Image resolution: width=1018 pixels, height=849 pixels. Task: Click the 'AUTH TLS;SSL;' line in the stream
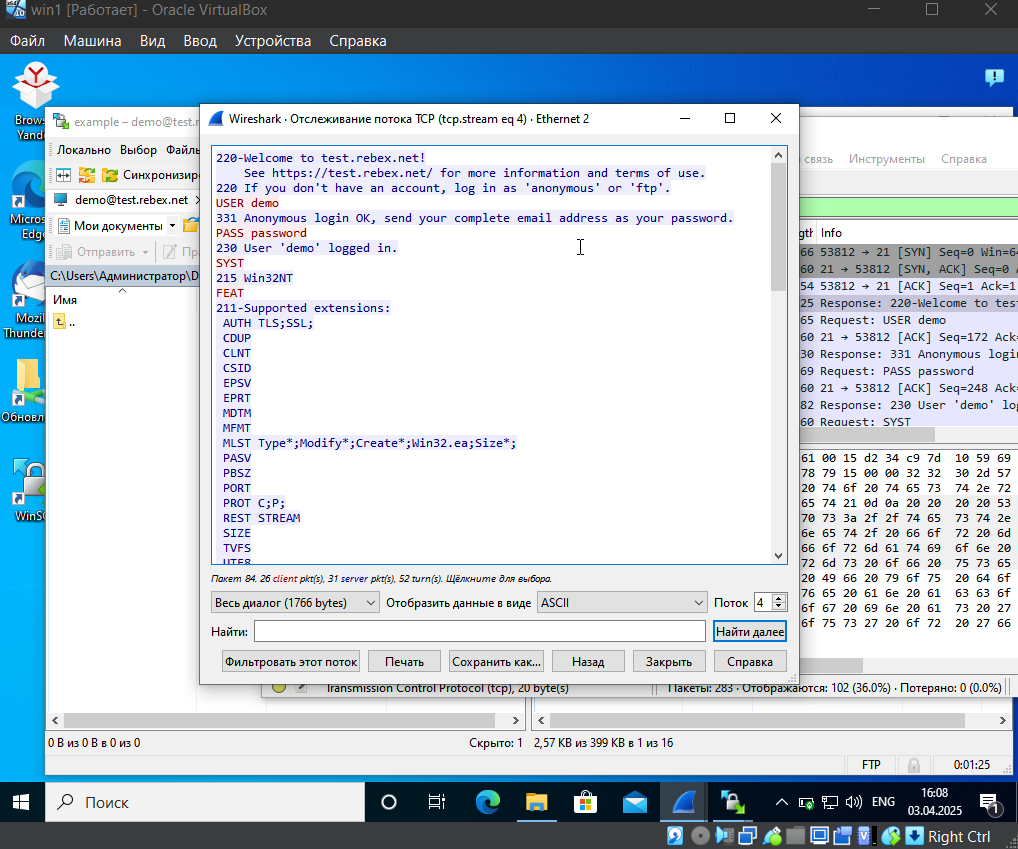[x=267, y=323]
